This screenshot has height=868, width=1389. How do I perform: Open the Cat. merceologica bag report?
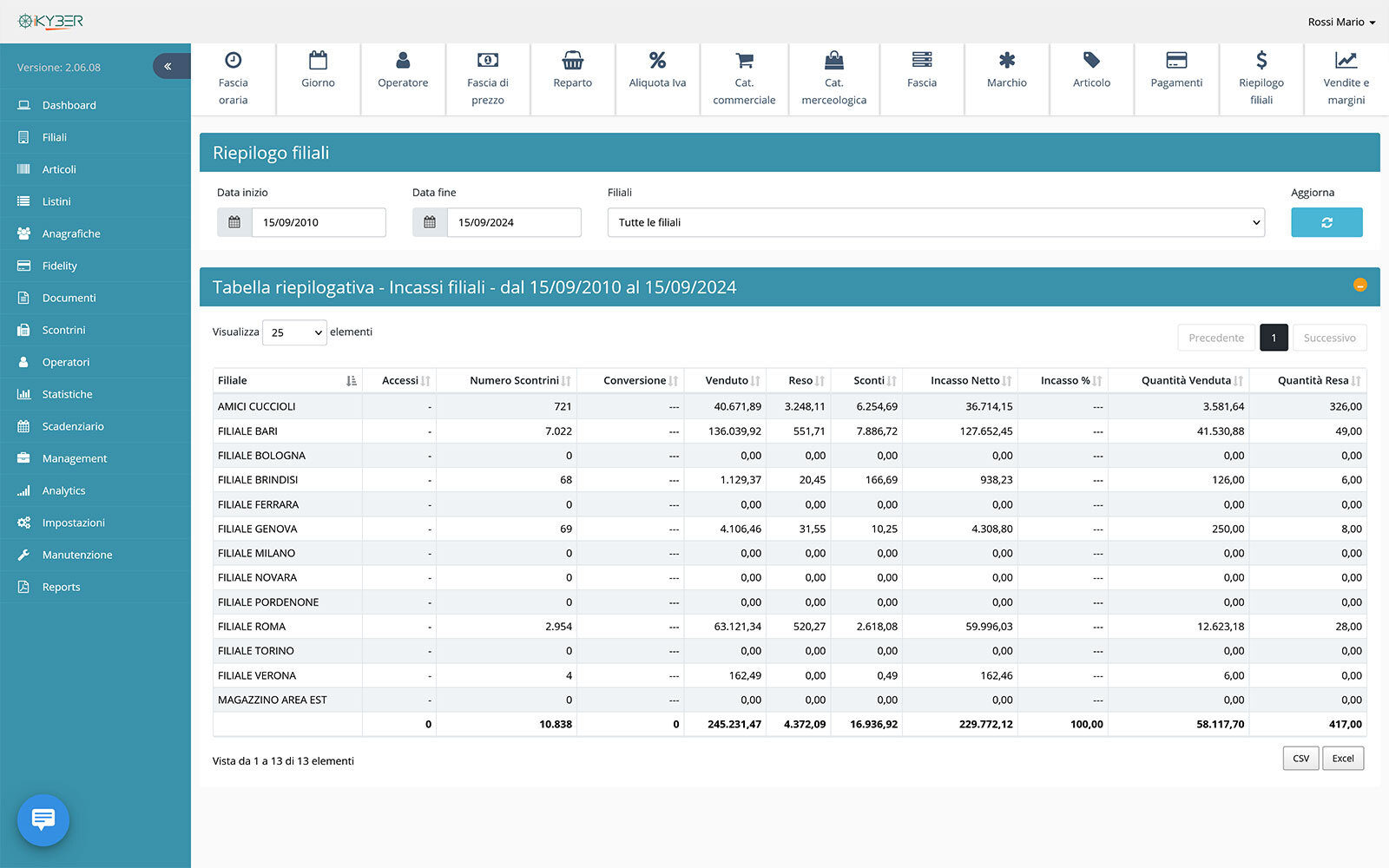[x=834, y=79]
